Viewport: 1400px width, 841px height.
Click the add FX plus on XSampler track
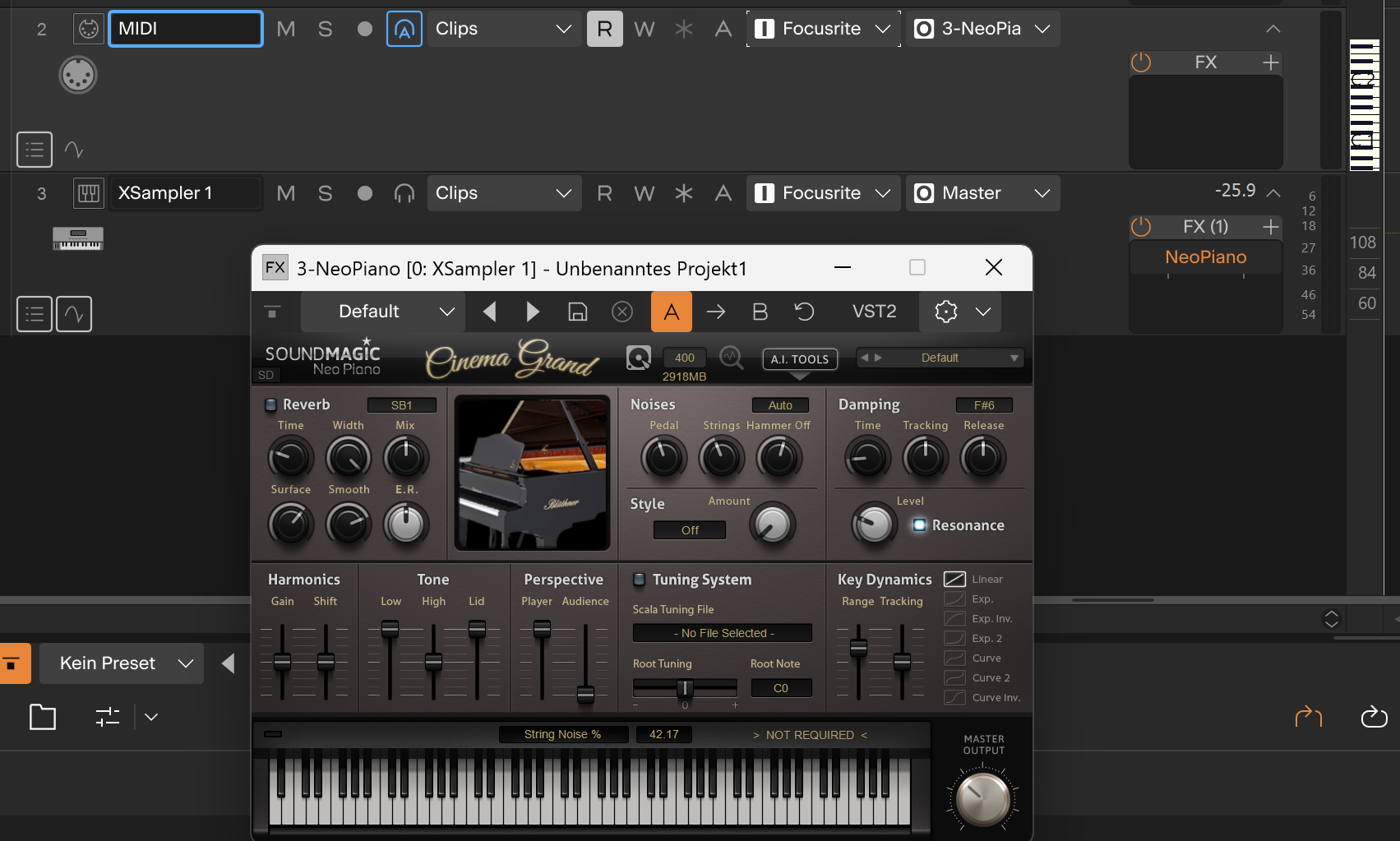click(1271, 227)
